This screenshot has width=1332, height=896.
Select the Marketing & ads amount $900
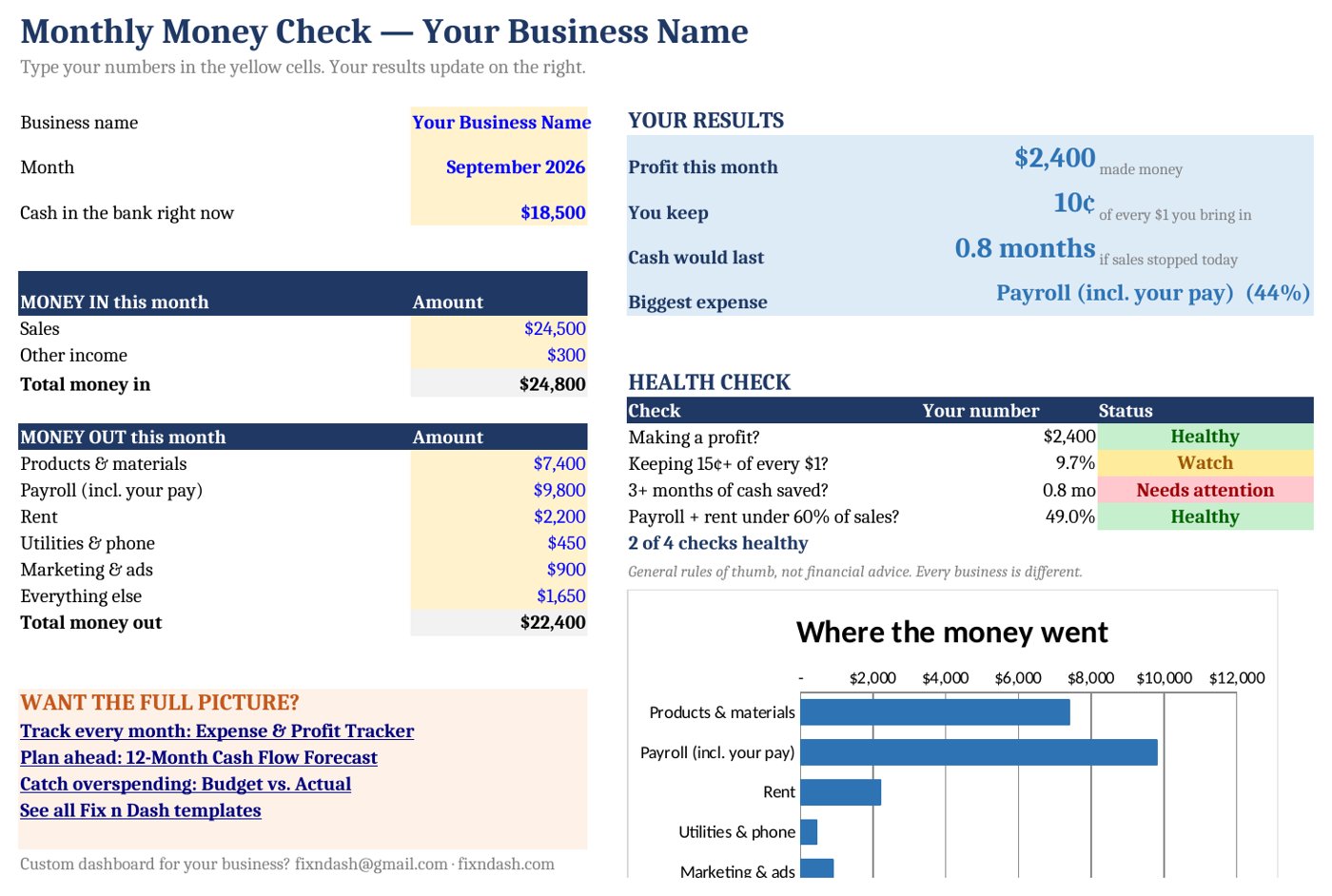499,570
